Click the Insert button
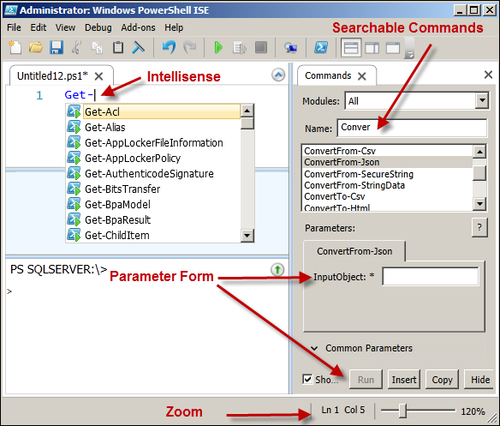 point(404,379)
